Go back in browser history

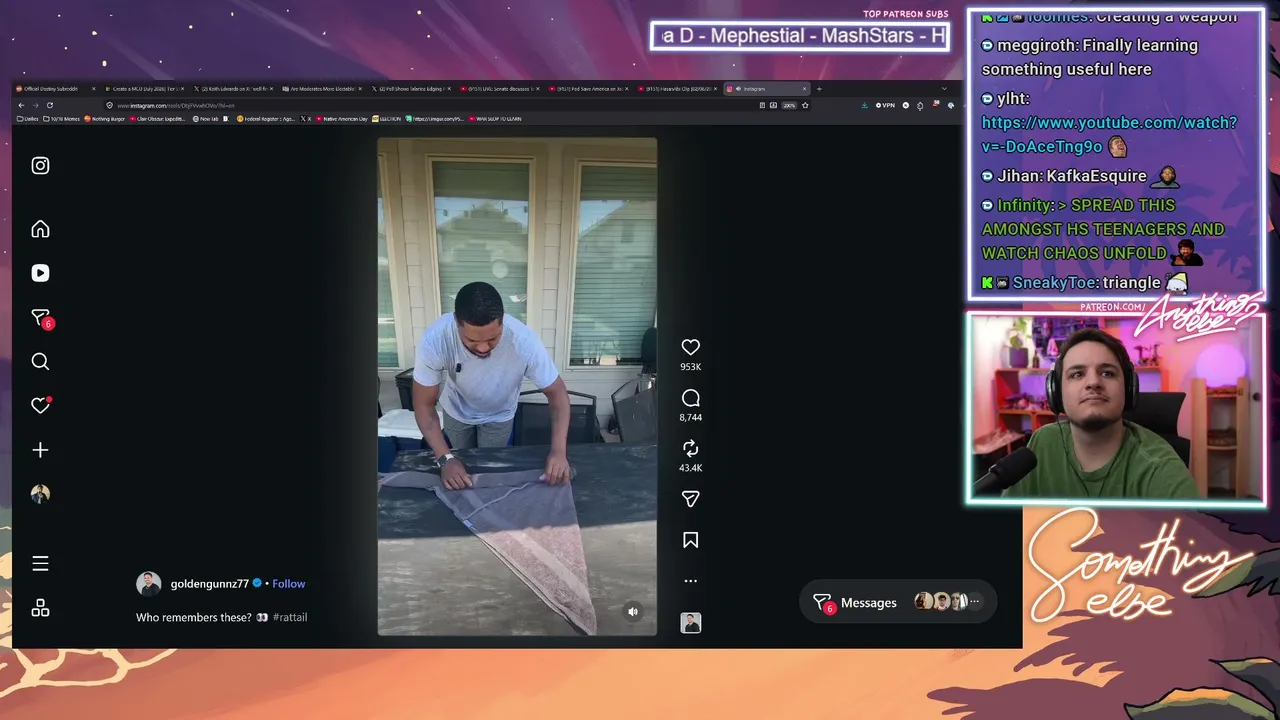coord(21,105)
